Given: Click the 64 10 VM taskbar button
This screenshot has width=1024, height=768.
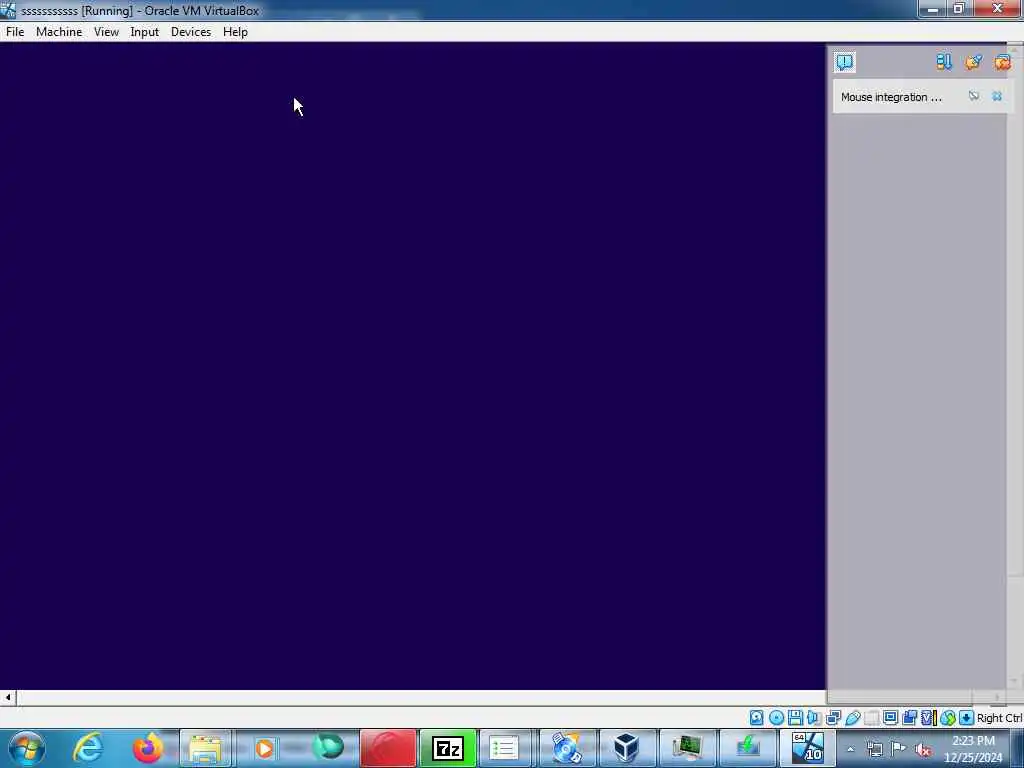Looking at the screenshot, I should pos(807,748).
